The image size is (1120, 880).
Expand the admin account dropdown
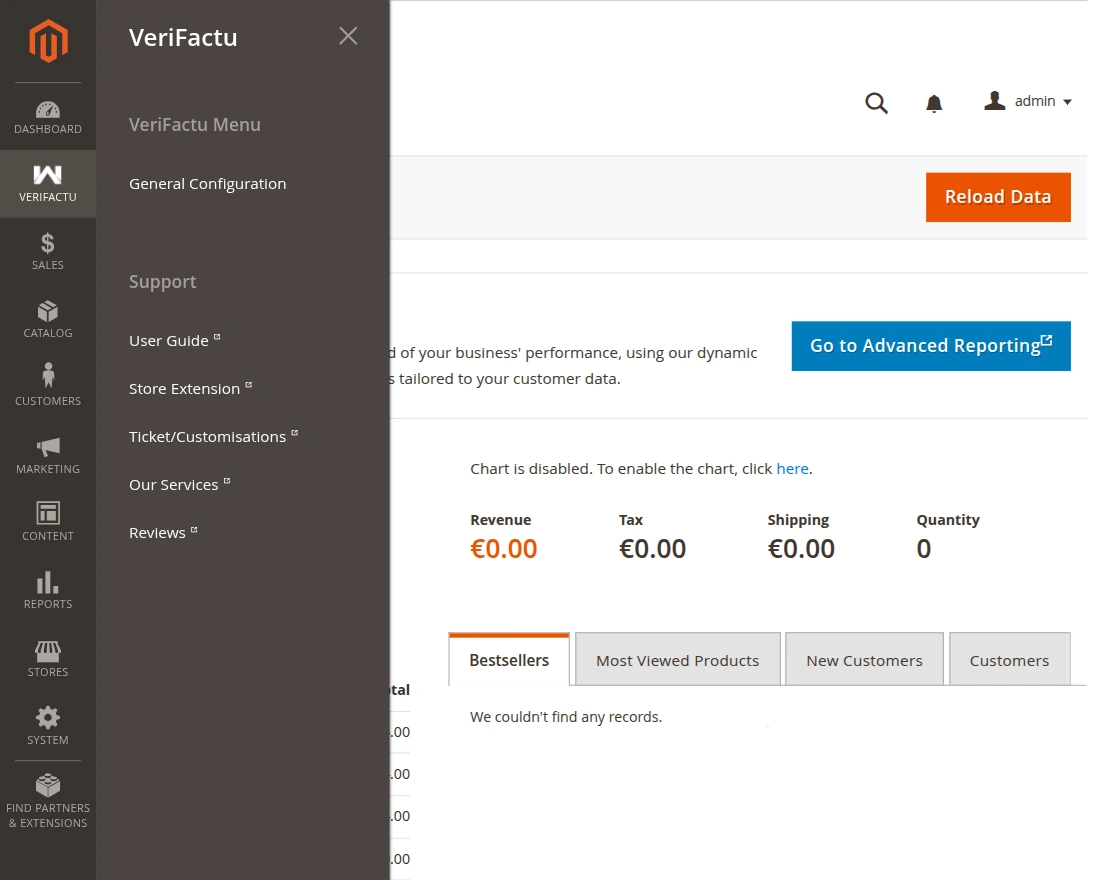1027,101
